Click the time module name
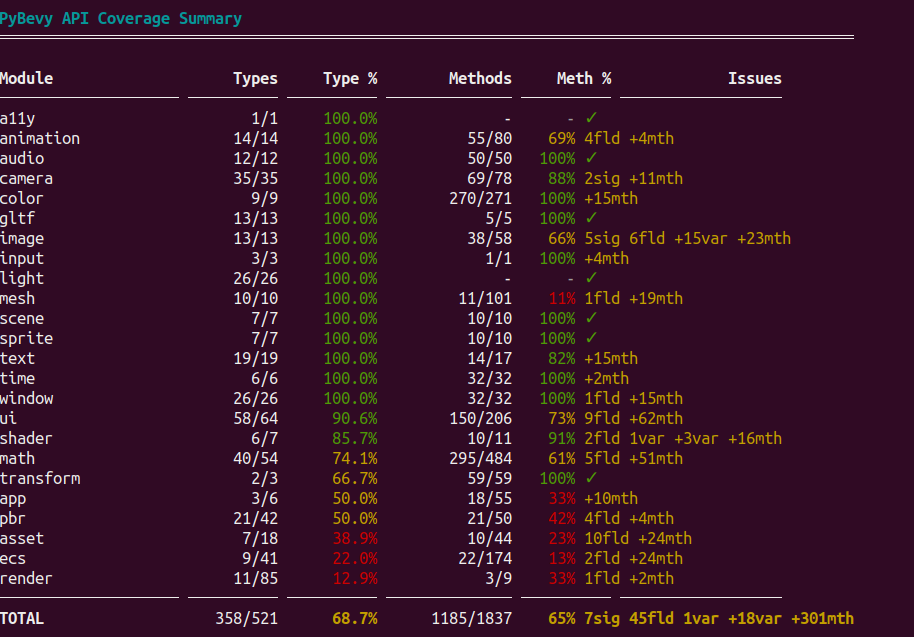Image resolution: width=914 pixels, height=637 pixels. 17,379
